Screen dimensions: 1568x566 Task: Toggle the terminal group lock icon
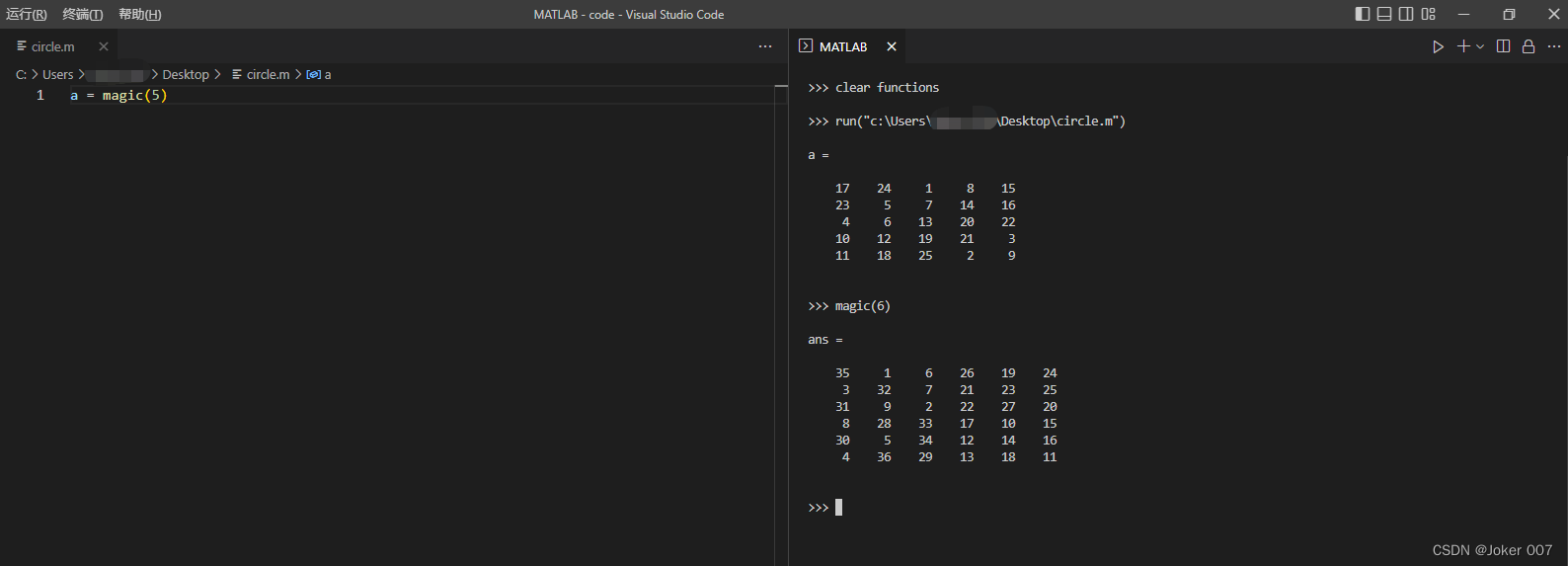pos(1529,46)
